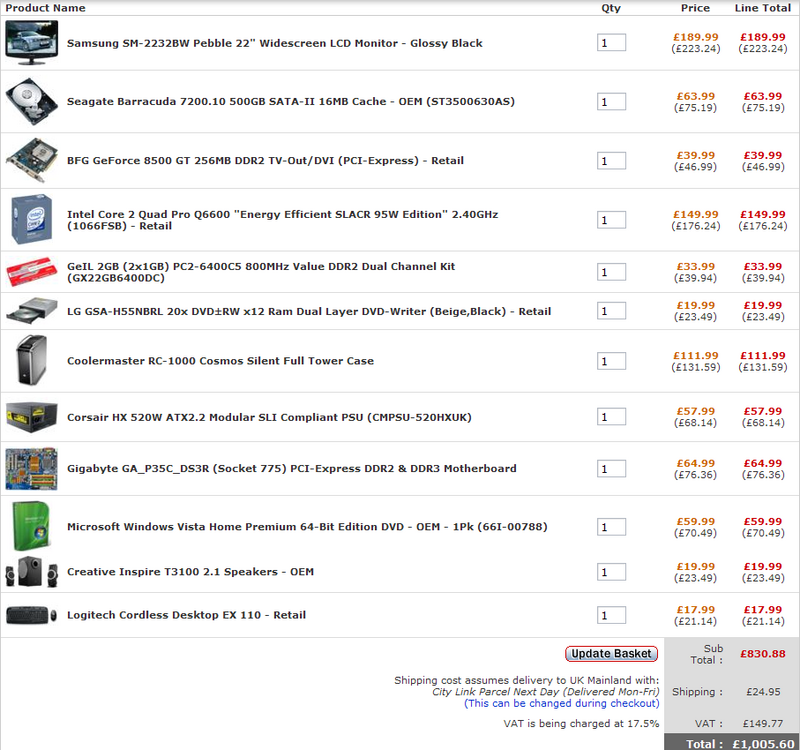Focus quantity field for Creative Inspire speakers
This screenshot has width=800, height=750.
point(611,572)
